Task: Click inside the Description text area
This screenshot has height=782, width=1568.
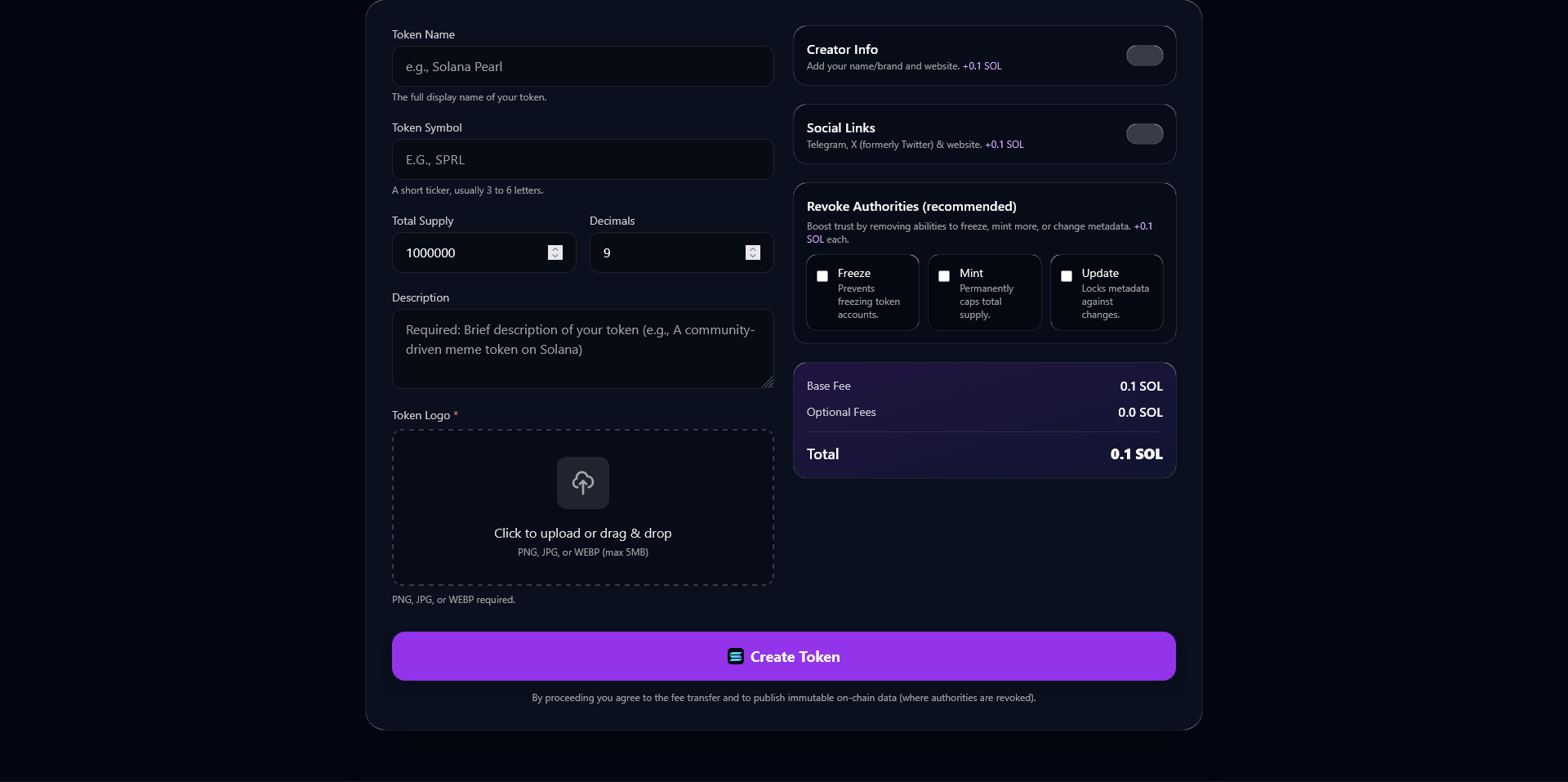Action: [582, 349]
